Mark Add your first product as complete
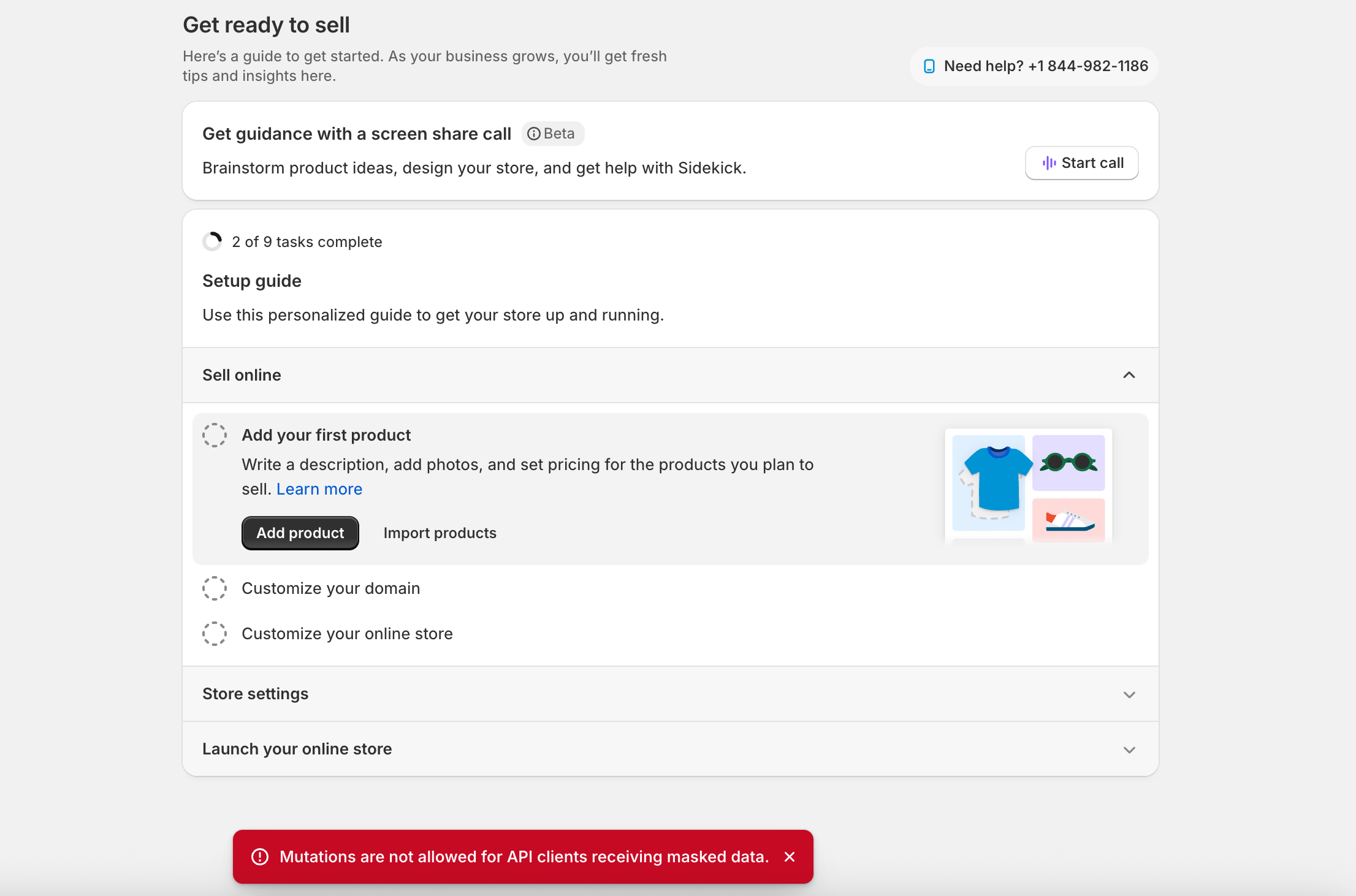The image size is (1356, 896). coord(215,435)
